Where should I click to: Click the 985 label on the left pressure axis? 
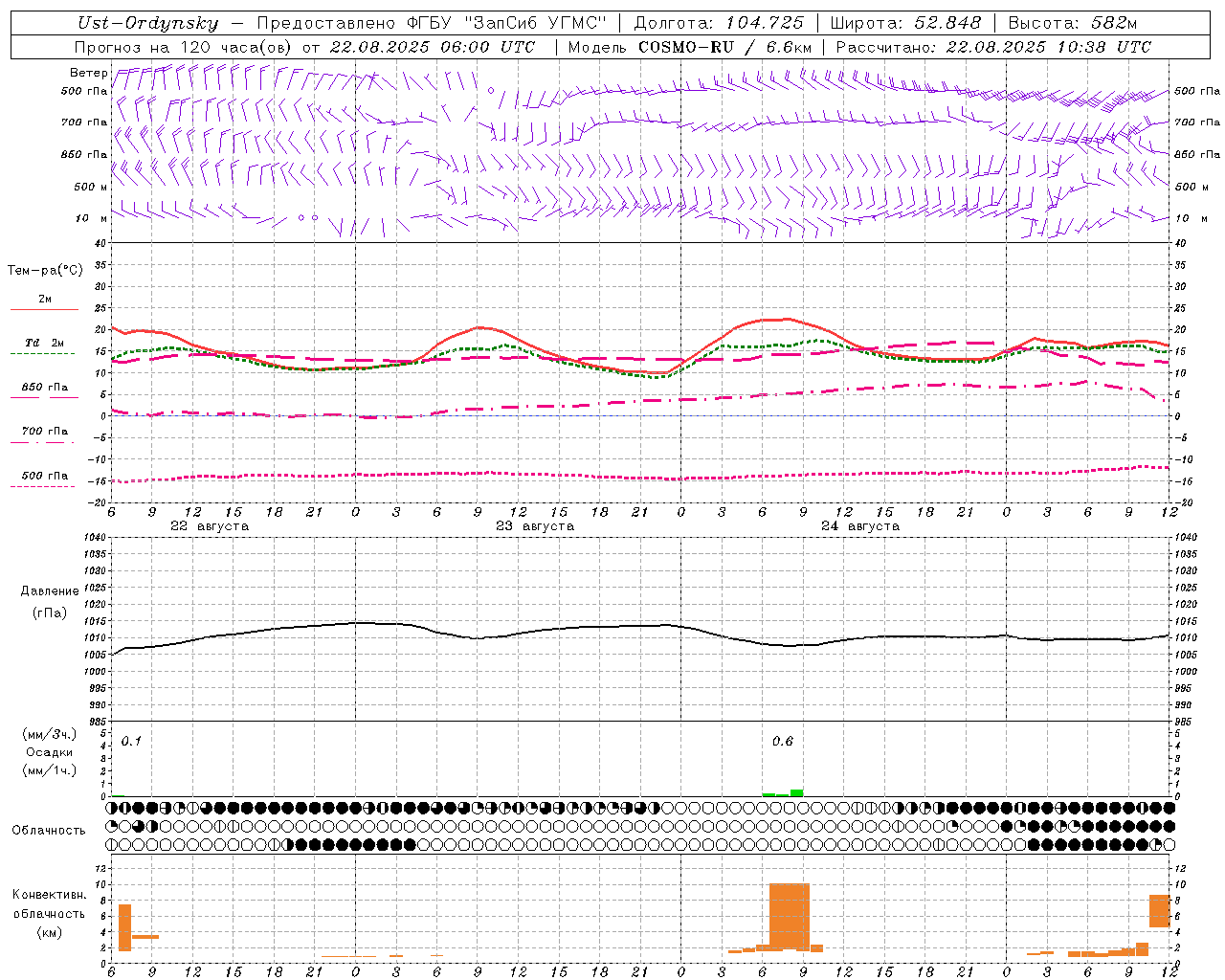click(99, 722)
